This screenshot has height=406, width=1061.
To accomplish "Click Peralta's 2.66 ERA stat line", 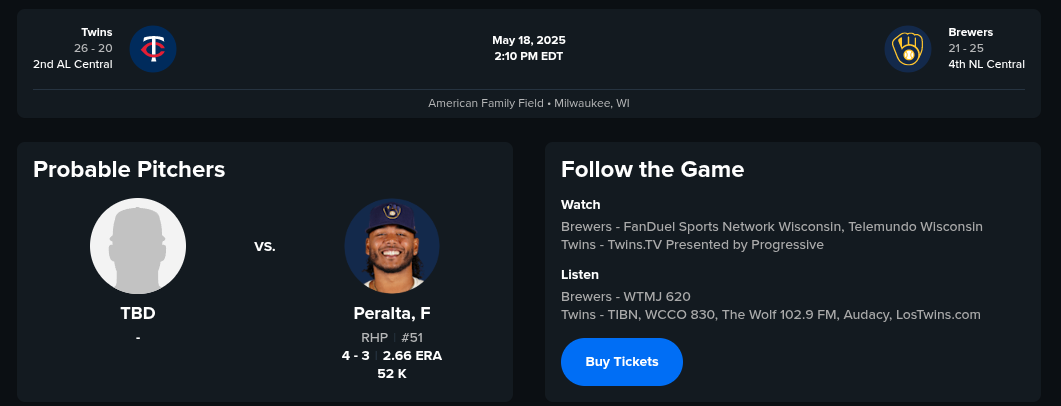I will pos(412,355).
